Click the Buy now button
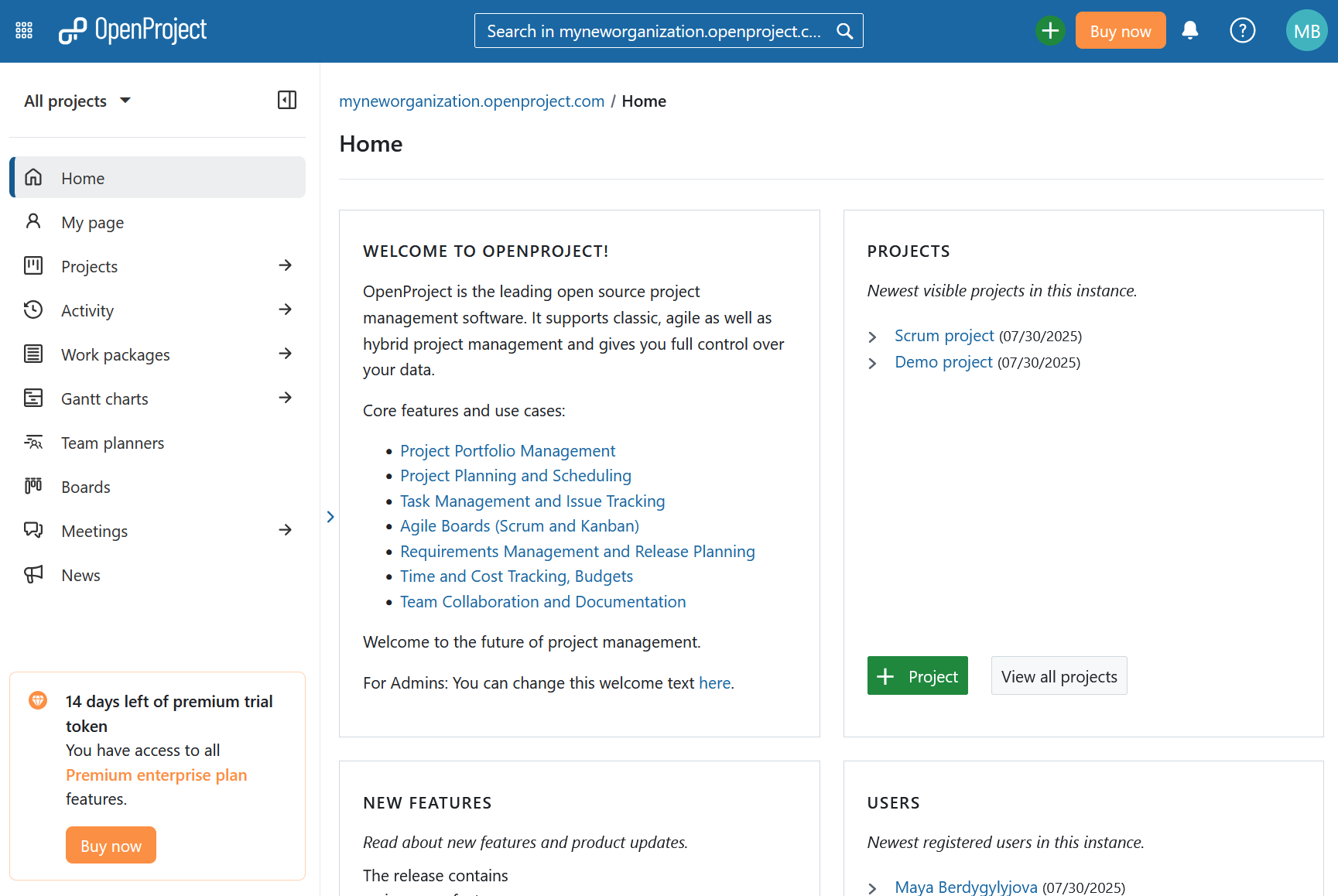 pos(1120,30)
